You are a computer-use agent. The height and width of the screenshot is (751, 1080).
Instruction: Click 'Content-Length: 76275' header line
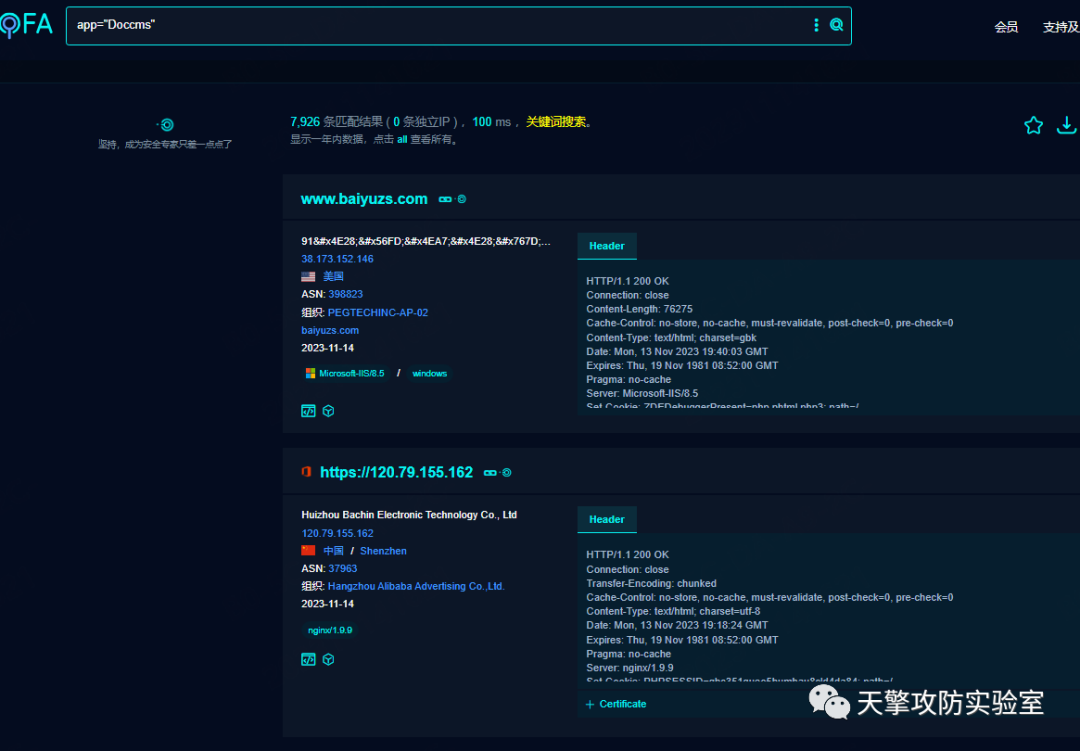(x=639, y=309)
